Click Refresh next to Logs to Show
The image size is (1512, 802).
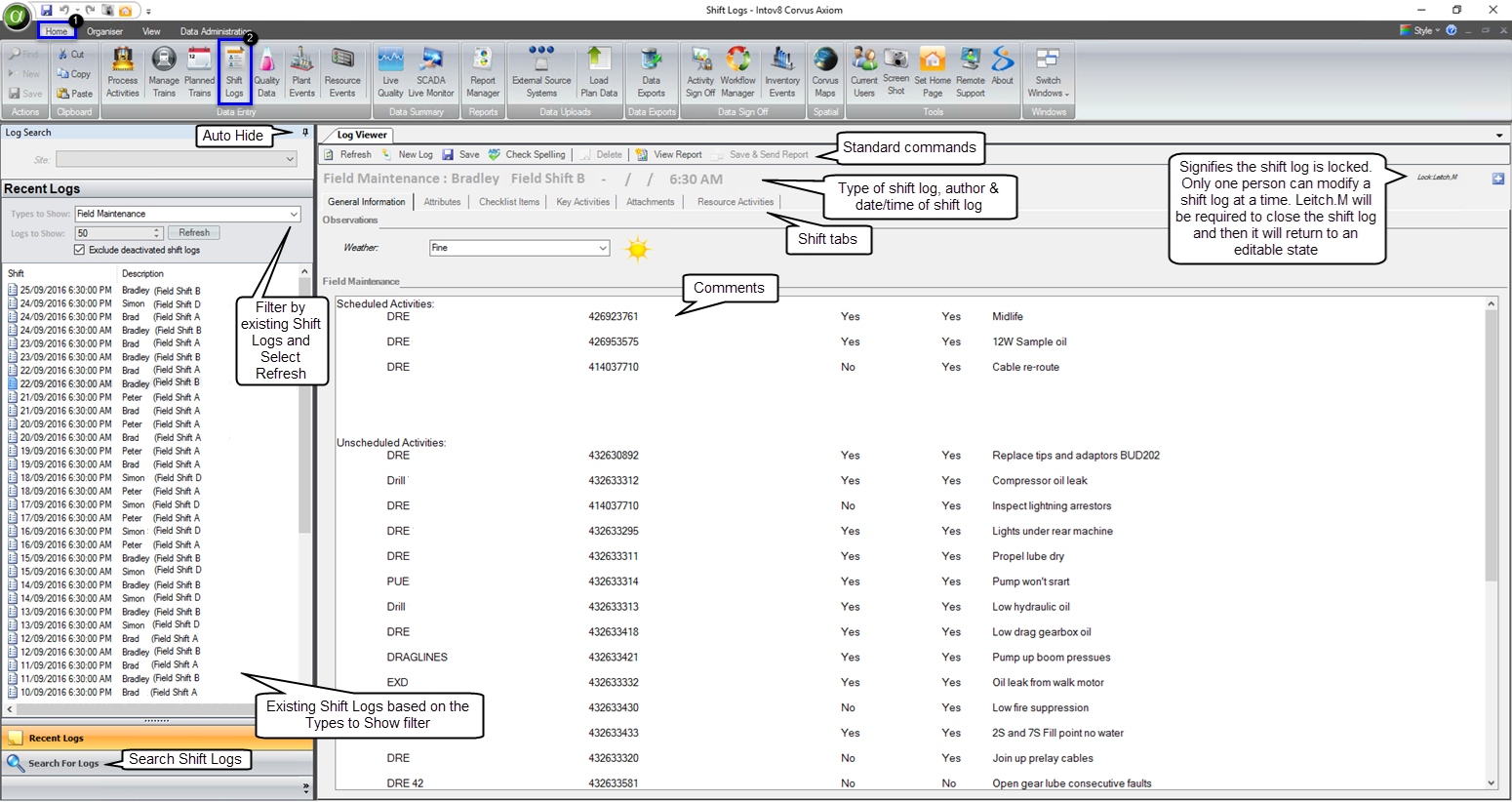(194, 233)
